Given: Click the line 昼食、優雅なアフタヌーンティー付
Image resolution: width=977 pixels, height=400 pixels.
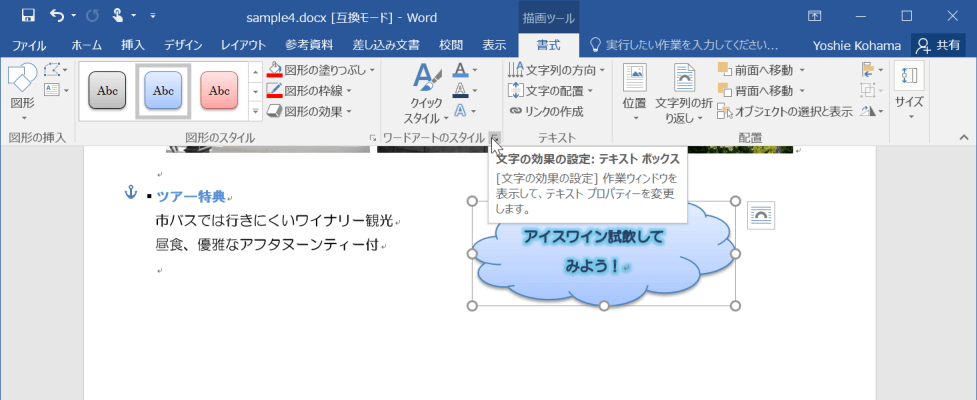Looking at the screenshot, I should coord(267,245).
